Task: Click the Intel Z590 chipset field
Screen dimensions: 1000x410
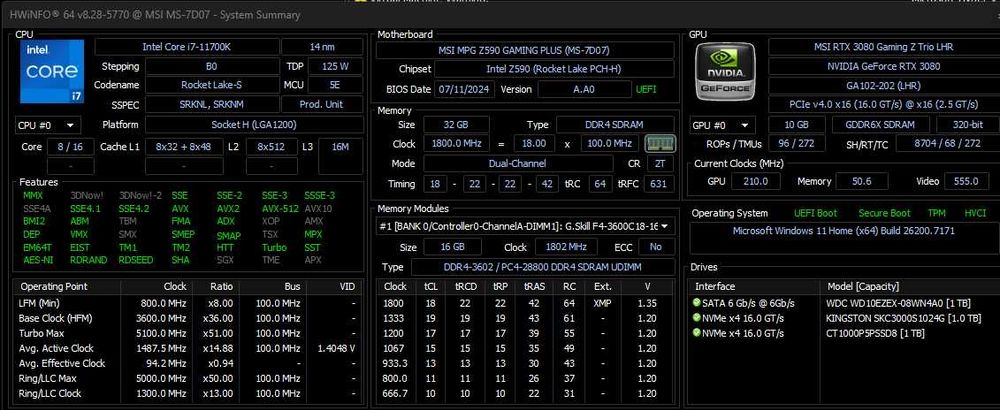Action: click(554, 69)
